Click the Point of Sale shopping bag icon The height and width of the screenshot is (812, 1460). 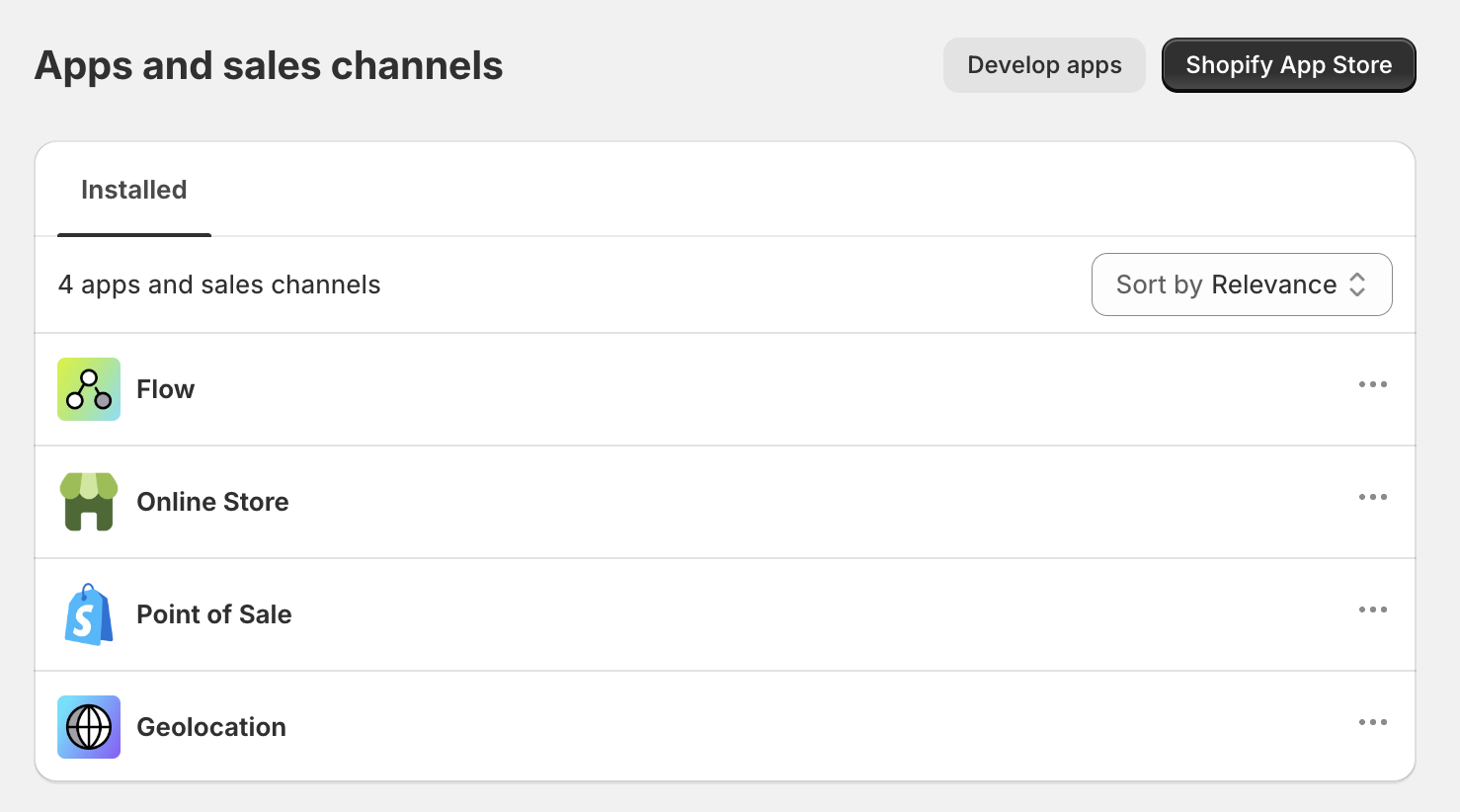88,613
